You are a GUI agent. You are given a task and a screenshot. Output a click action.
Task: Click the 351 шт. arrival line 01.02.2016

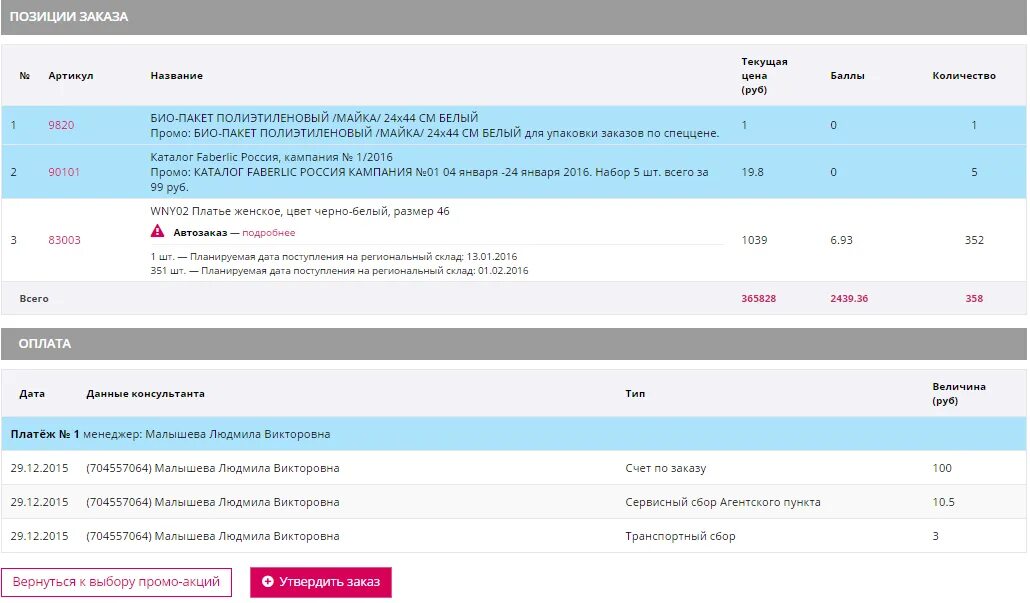click(339, 271)
